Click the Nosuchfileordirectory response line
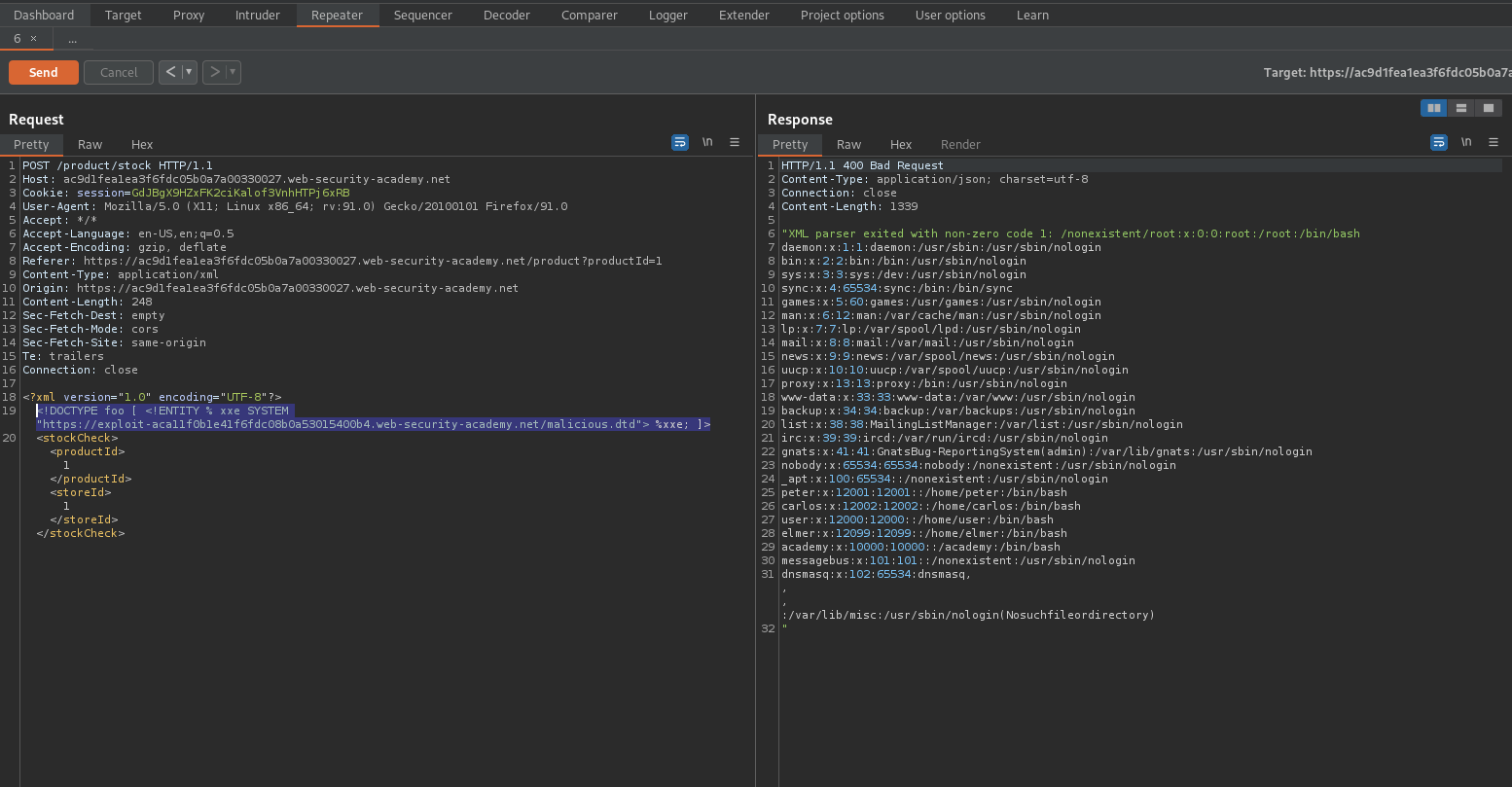Image resolution: width=1512 pixels, height=787 pixels. point(968,615)
